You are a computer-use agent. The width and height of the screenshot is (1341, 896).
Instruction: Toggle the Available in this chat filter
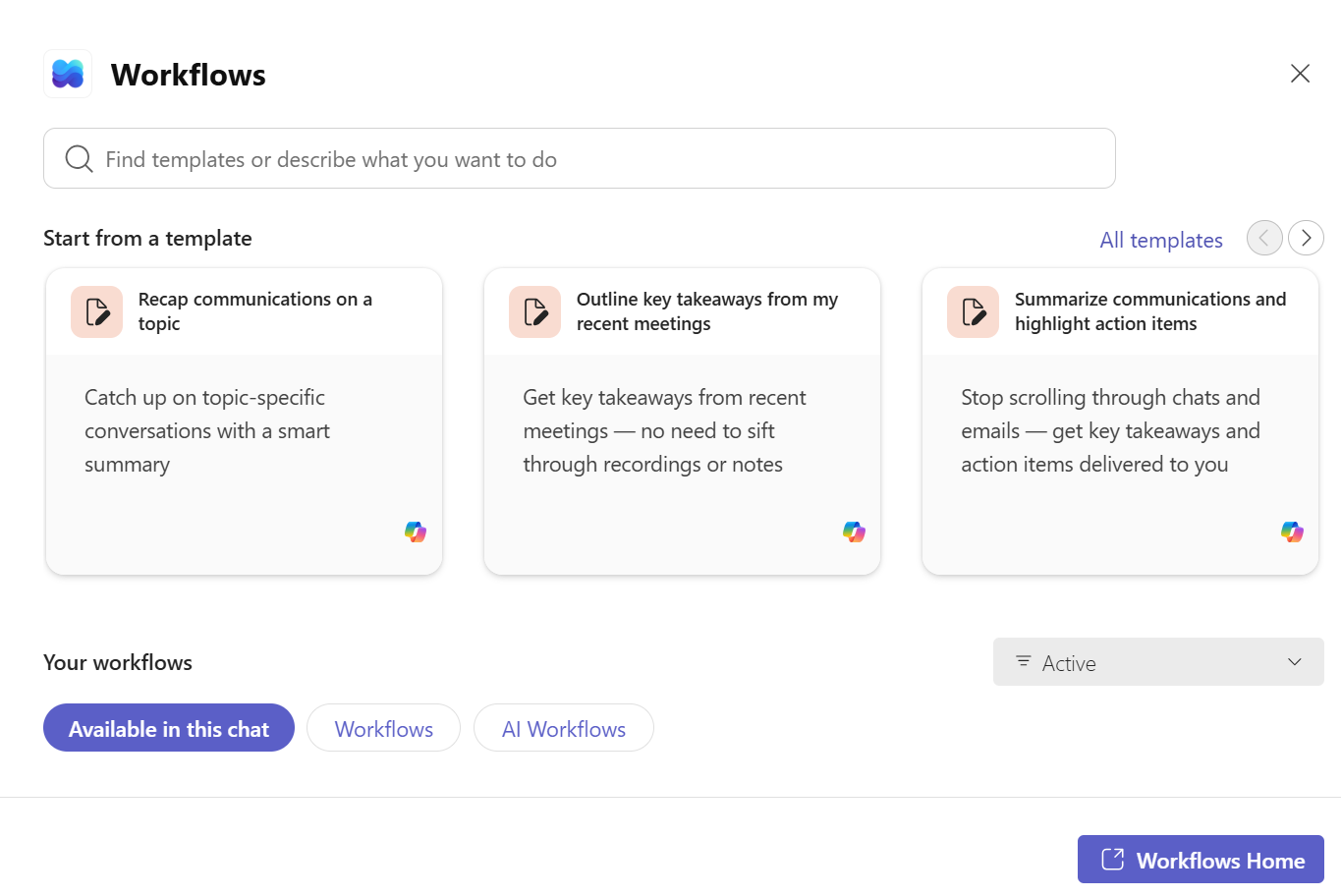coord(168,728)
